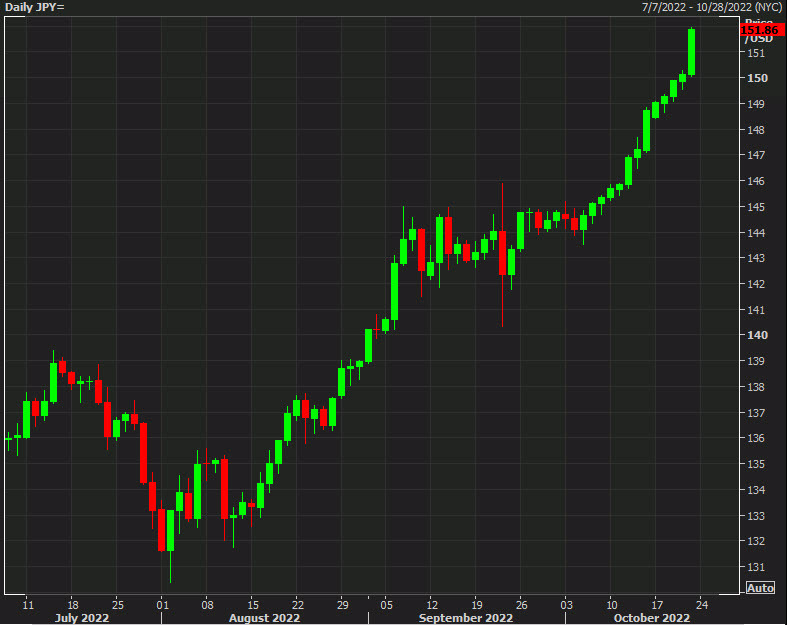Click the 145 price axis label
Screen dimensions: 787x625
point(756,207)
